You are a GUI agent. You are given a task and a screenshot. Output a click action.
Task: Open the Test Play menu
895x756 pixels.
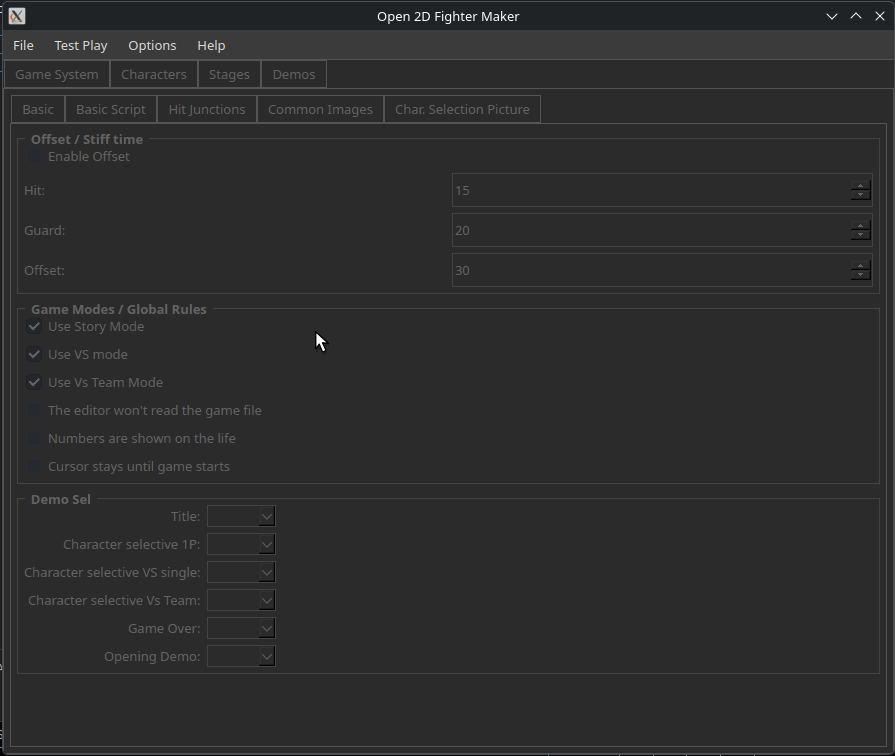click(80, 46)
